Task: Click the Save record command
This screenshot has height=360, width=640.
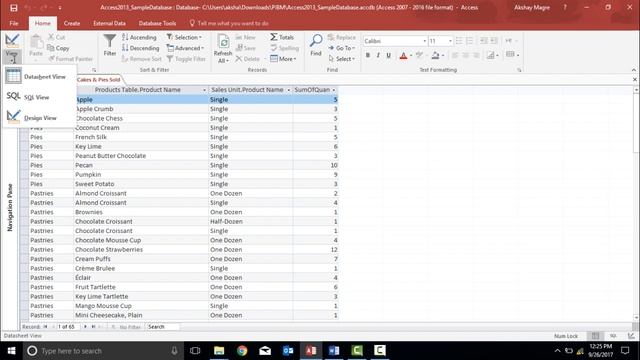Action: [245, 48]
